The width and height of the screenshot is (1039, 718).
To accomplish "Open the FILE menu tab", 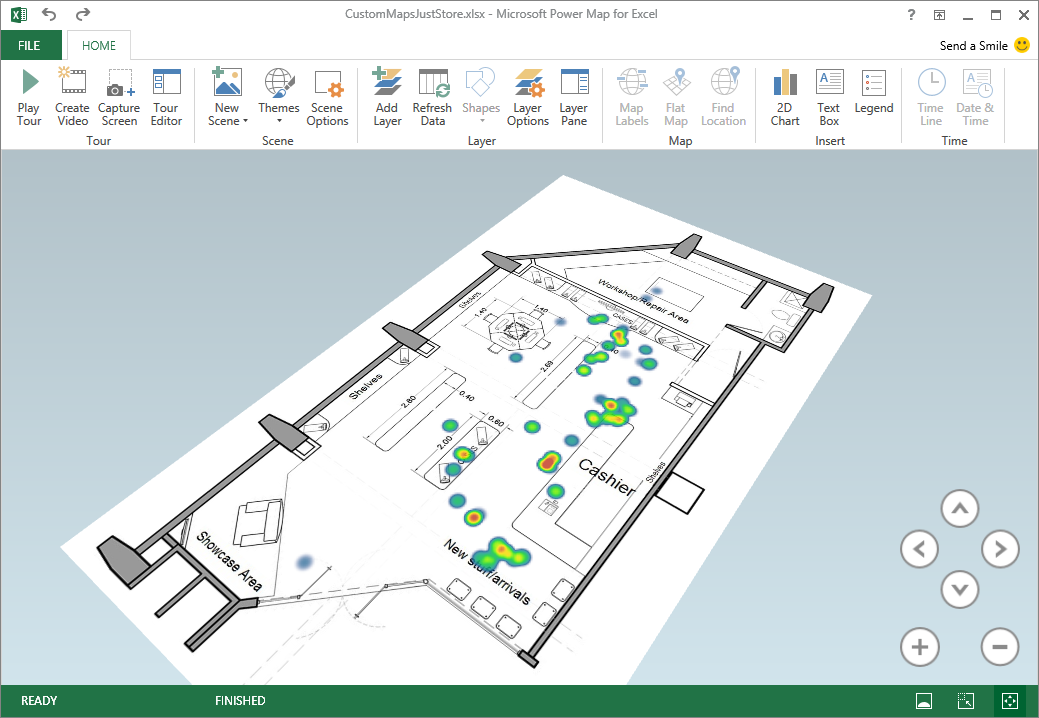I will pyautogui.click(x=29, y=46).
